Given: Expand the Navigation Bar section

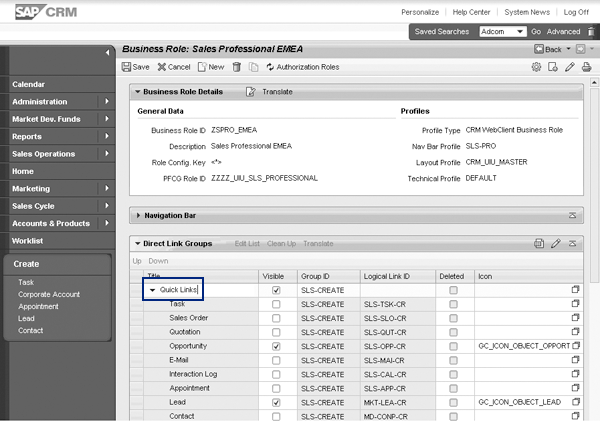Looking at the screenshot, I should (138, 215).
